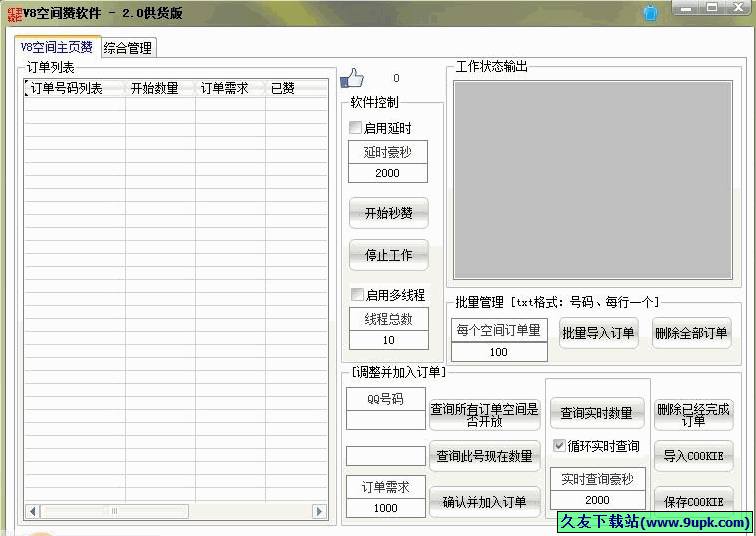This screenshot has width=756, height=536.
Task: Minimize the V8空间赞软件 window
Action: (687, 8)
